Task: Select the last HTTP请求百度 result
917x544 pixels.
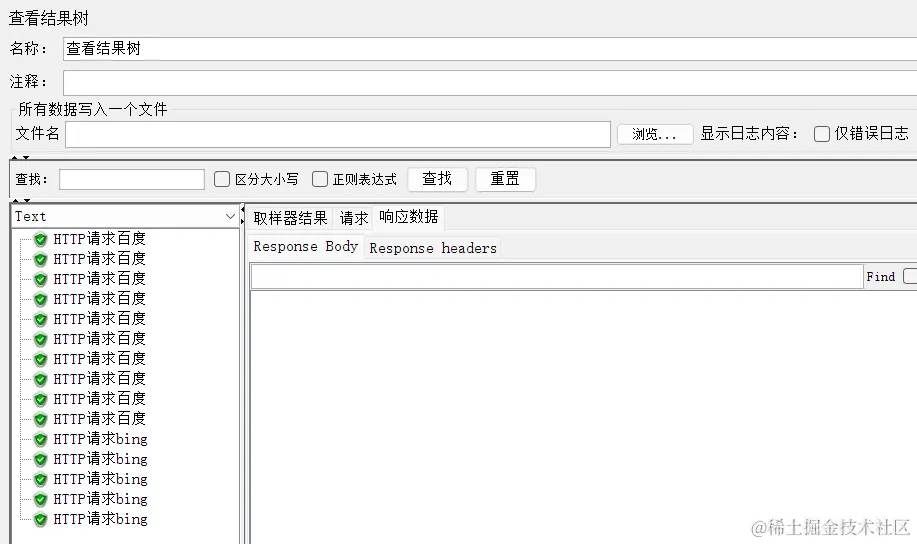Action: [99, 419]
